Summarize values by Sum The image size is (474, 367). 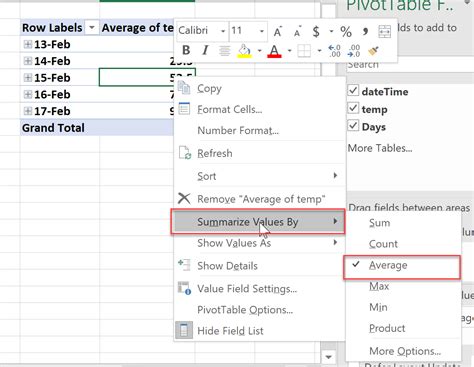click(x=403, y=223)
